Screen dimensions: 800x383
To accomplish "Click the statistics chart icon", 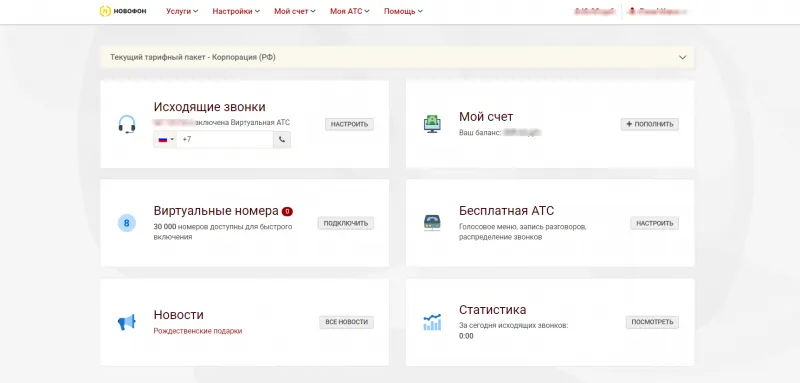I will click(x=432, y=322).
